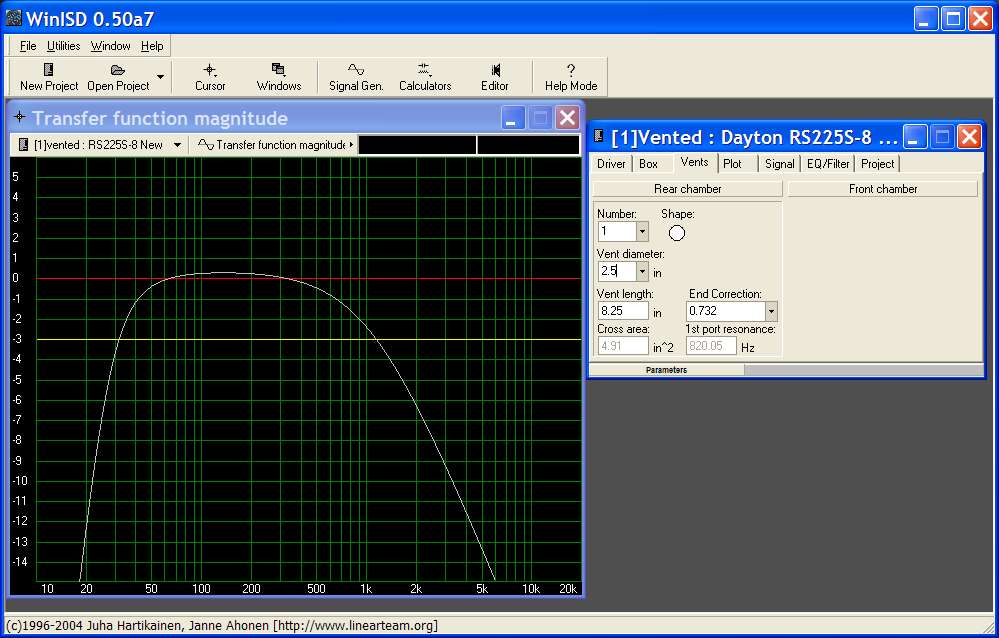Screen dimensions: 999x638
Task: Click the 1st port resonance field
Action: 711,346
